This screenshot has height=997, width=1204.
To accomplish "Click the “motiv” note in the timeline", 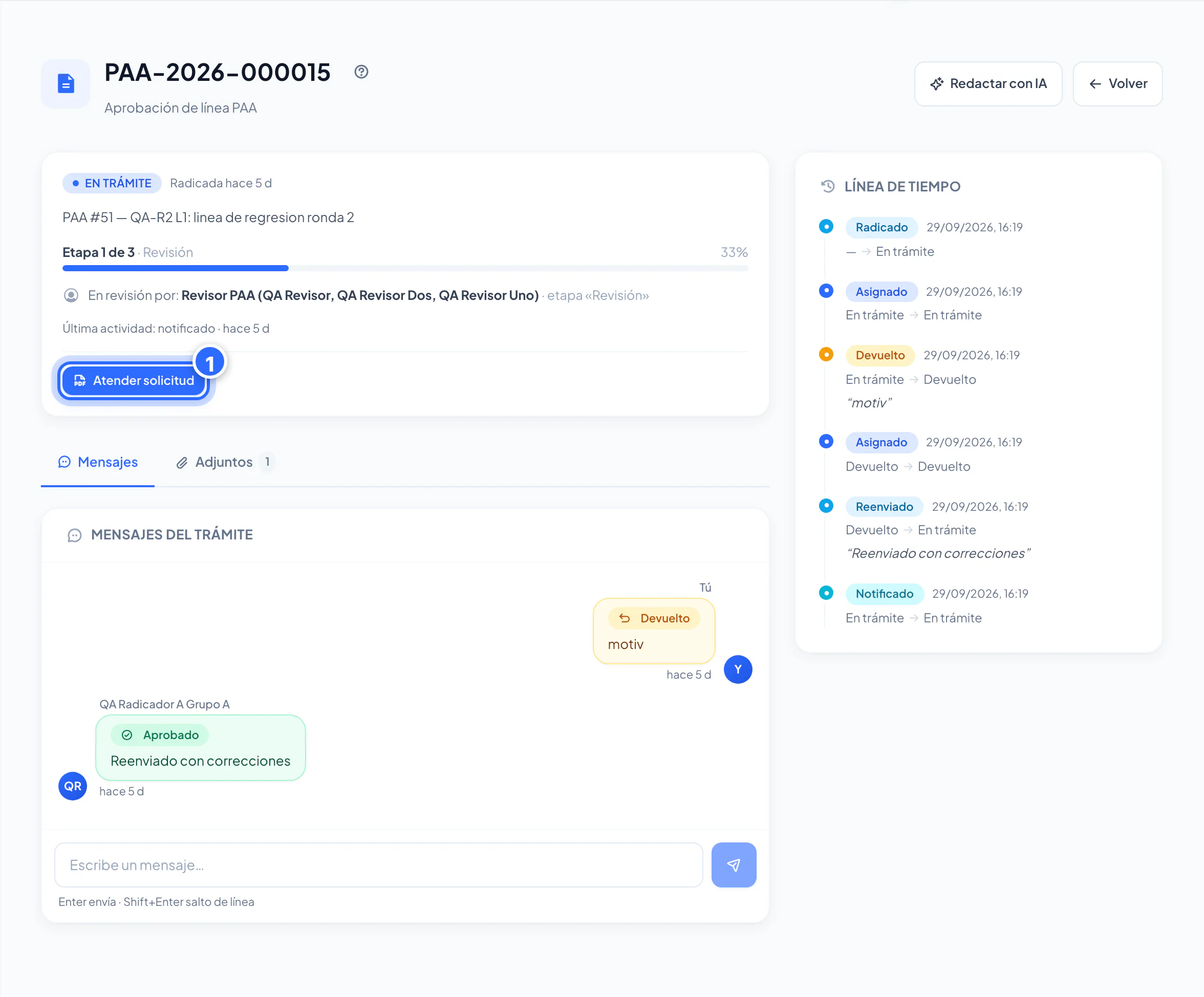I will point(869,403).
